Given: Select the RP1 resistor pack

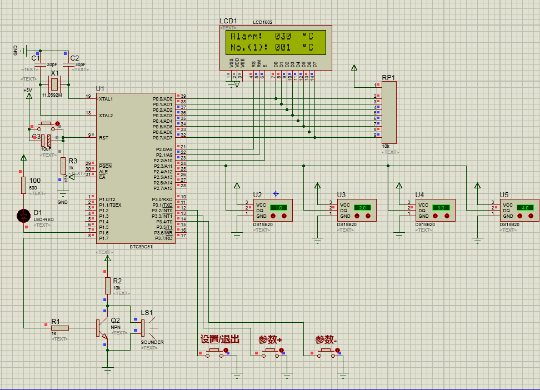Looking at the screenshot, I should pyautogui.click(x=389, y=112).
